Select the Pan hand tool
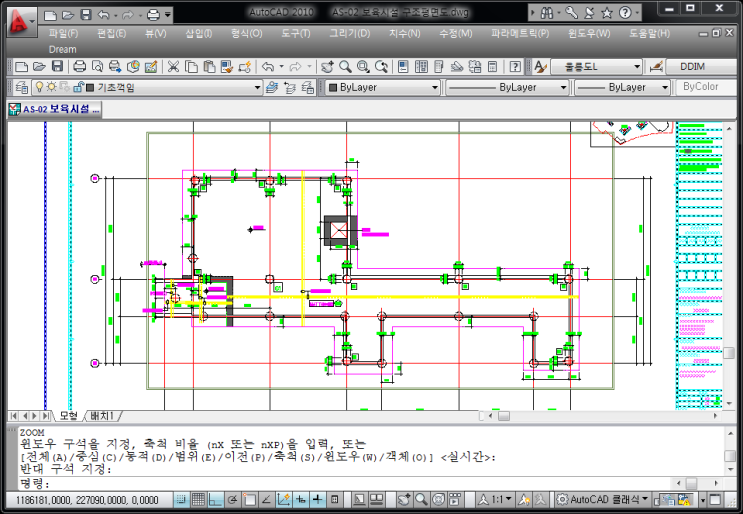 (326, 67)
